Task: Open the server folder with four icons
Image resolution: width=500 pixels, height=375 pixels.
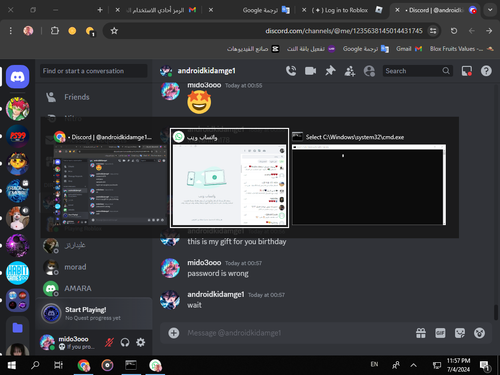Action: [x=18, y=300]
